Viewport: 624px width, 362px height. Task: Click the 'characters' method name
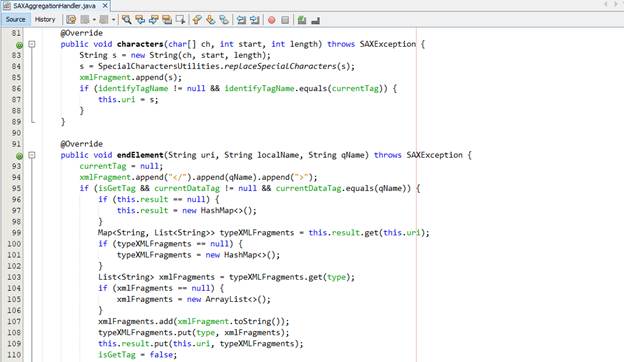point(140,44)
